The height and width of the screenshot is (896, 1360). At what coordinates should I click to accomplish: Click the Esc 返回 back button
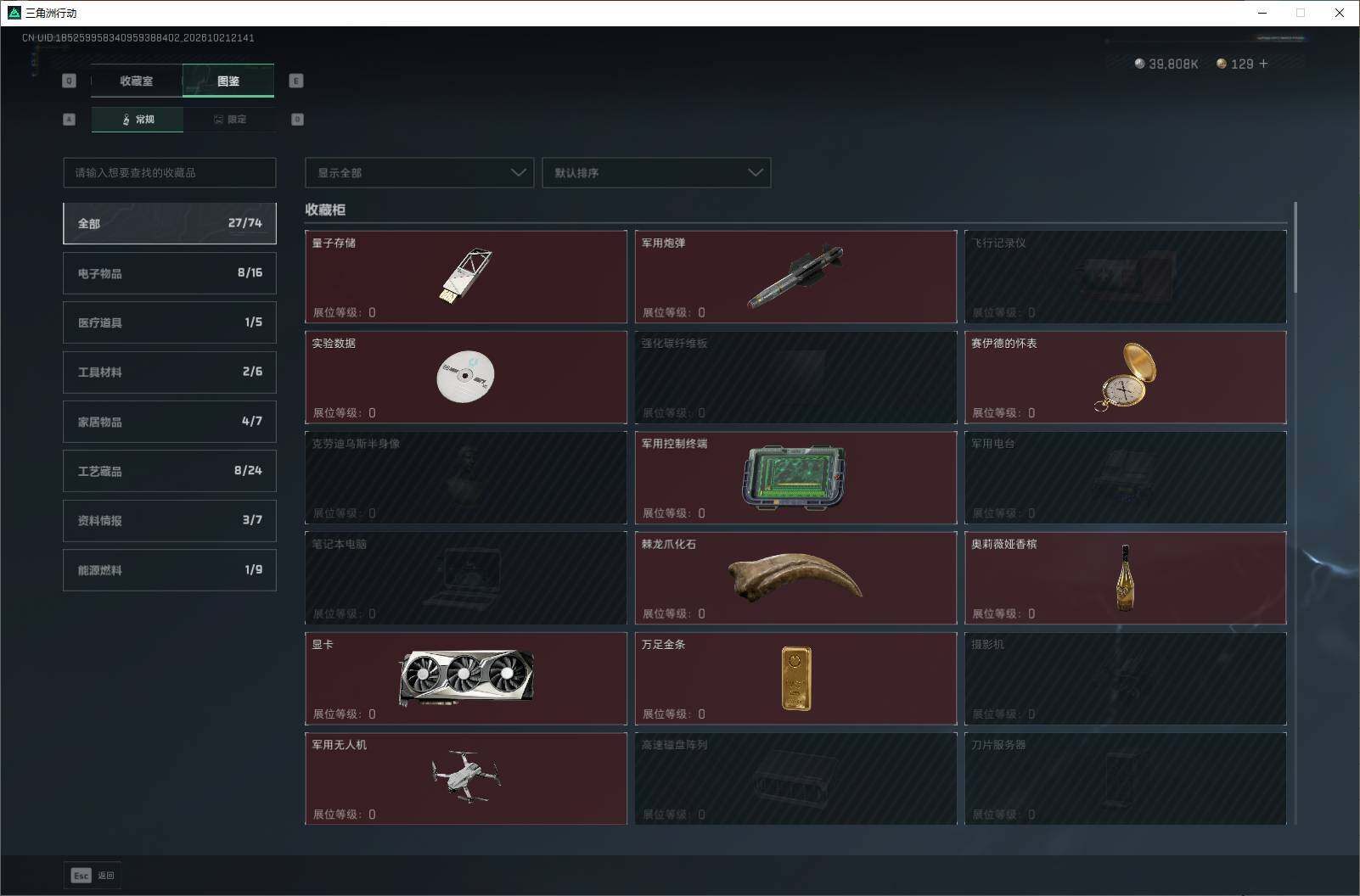(x=93, y=876)
